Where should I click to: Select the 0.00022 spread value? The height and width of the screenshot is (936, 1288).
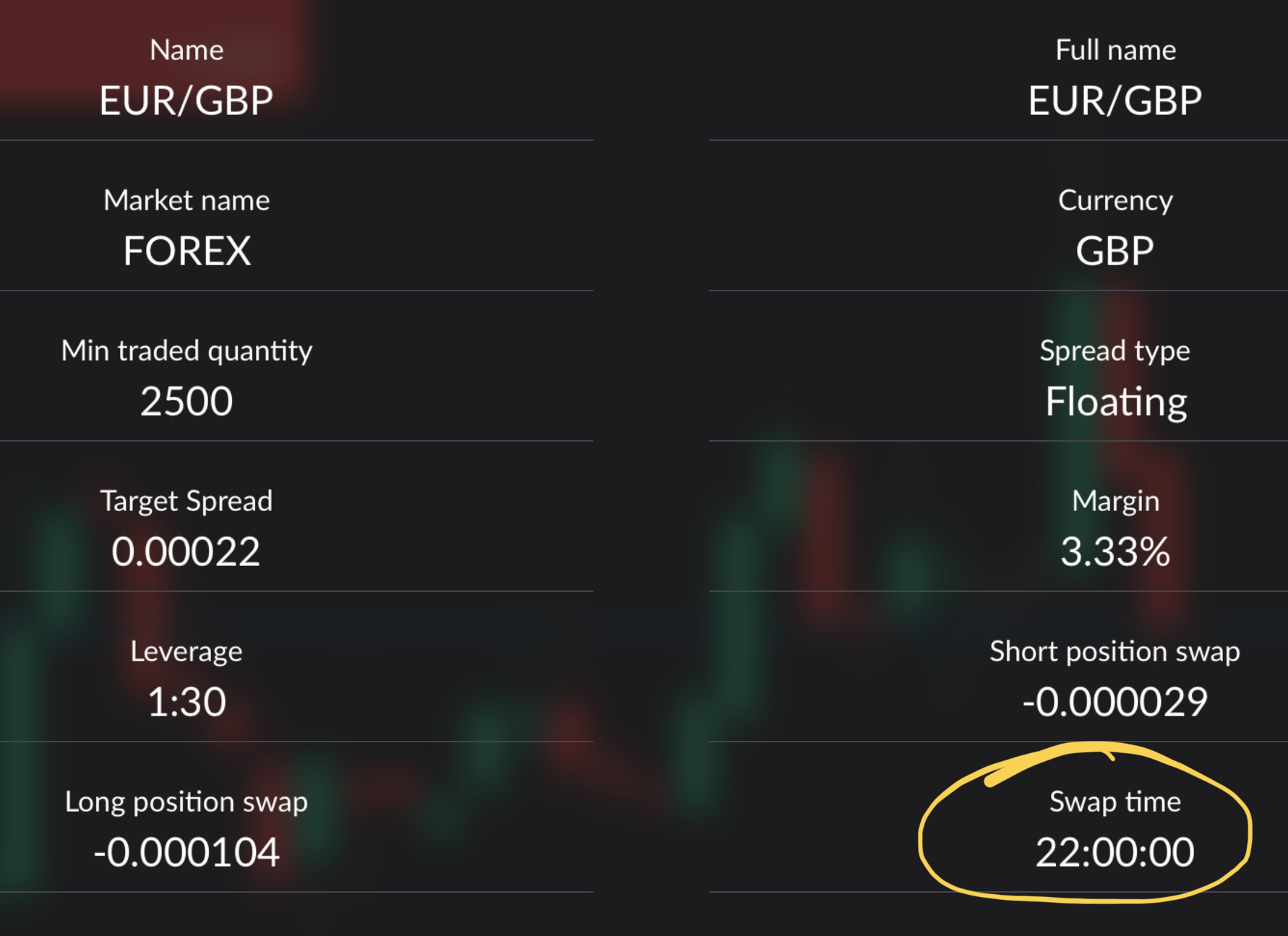pyautogui.click(x=186, y=551)
